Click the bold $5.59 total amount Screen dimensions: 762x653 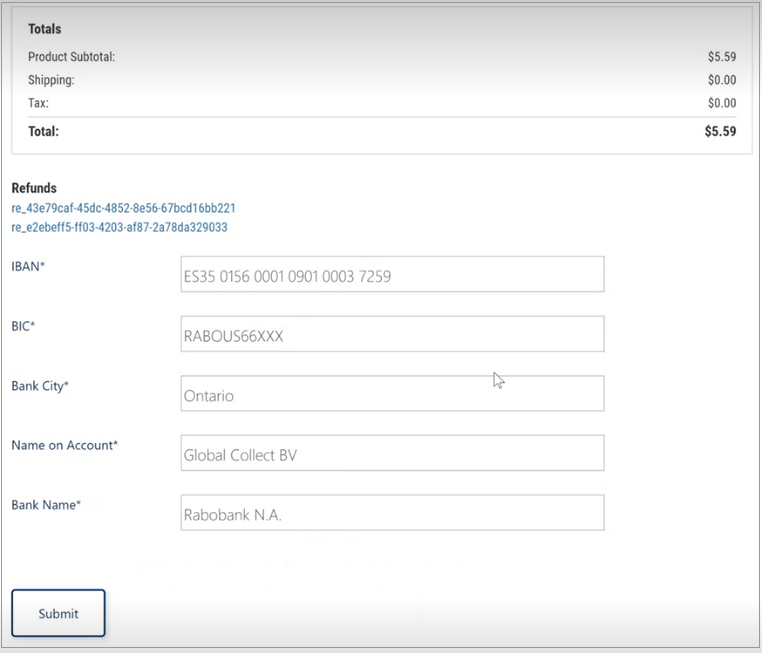[720, 131]
